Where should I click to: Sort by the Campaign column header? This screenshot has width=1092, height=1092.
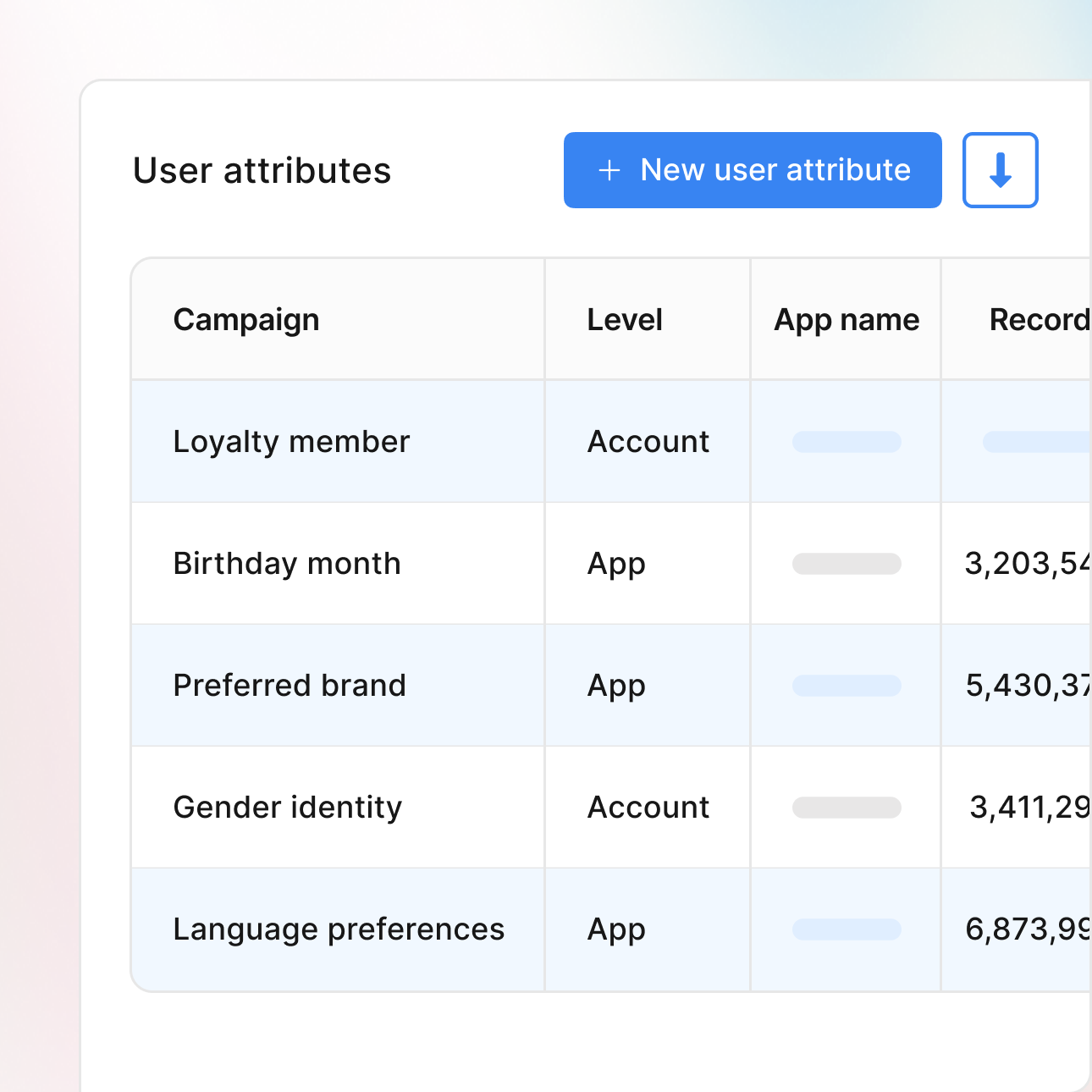(246, 319)
